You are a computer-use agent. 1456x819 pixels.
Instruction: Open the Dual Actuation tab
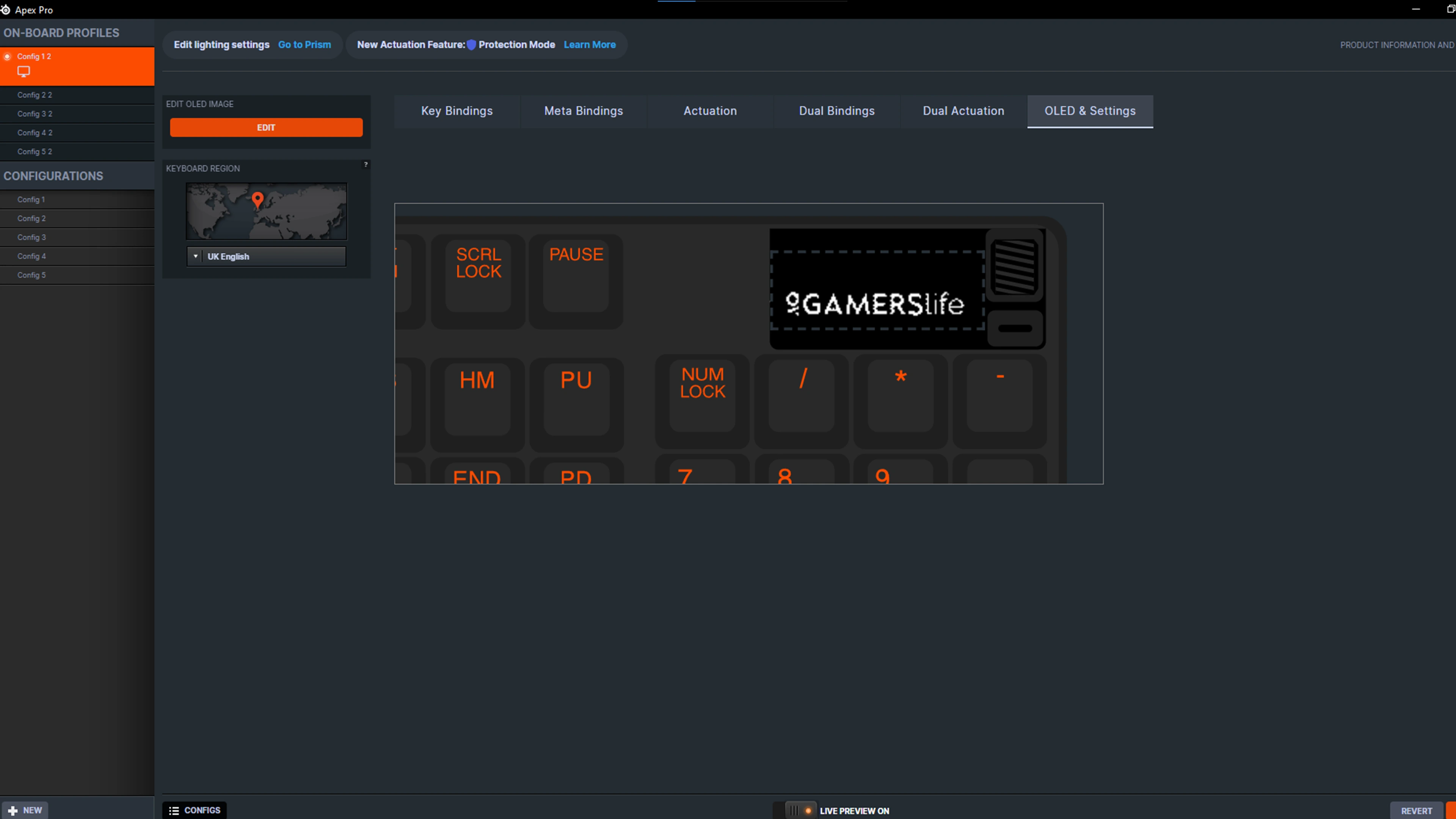tap(963, 111)
